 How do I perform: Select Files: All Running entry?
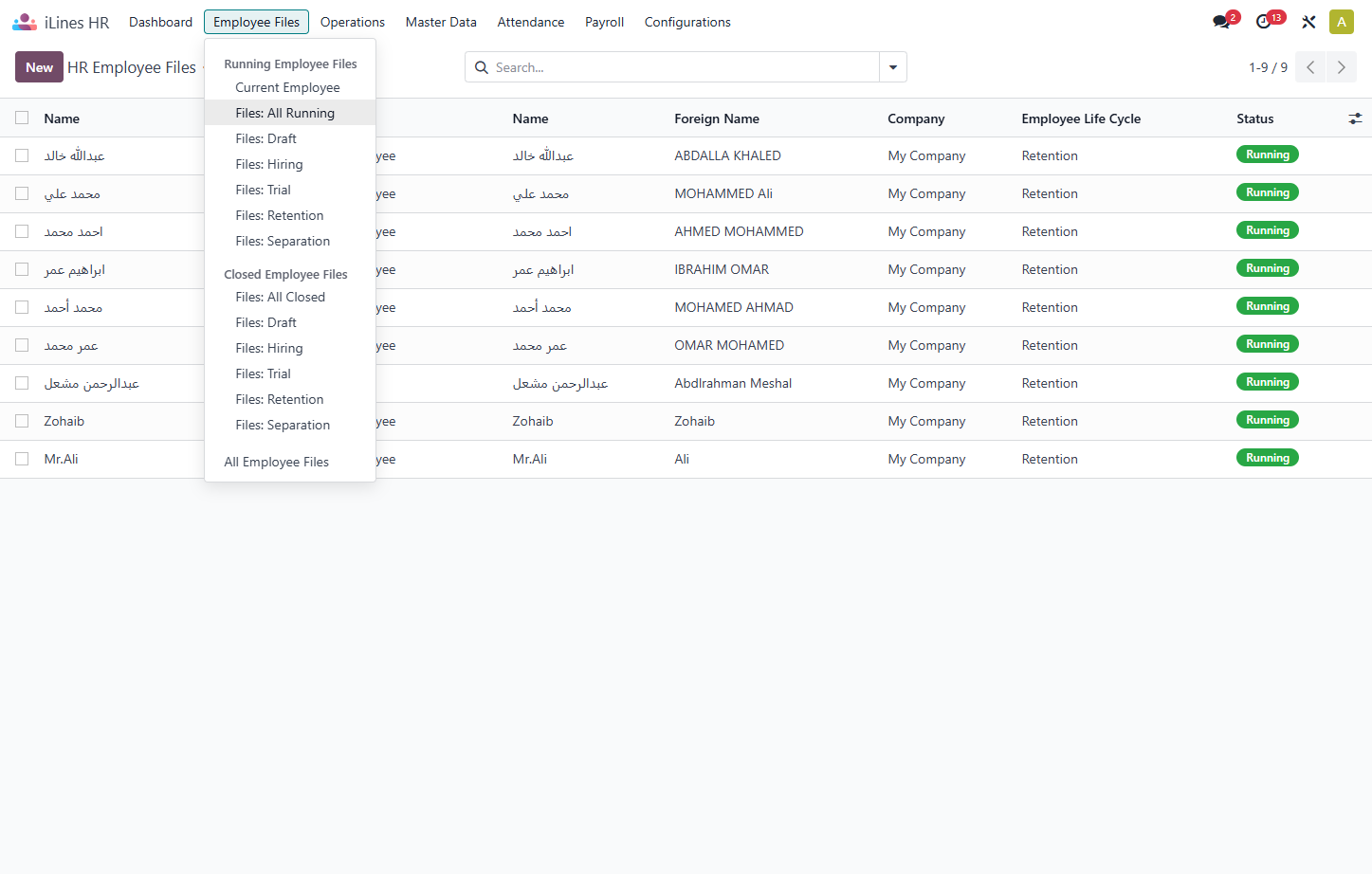coord(290,113)
